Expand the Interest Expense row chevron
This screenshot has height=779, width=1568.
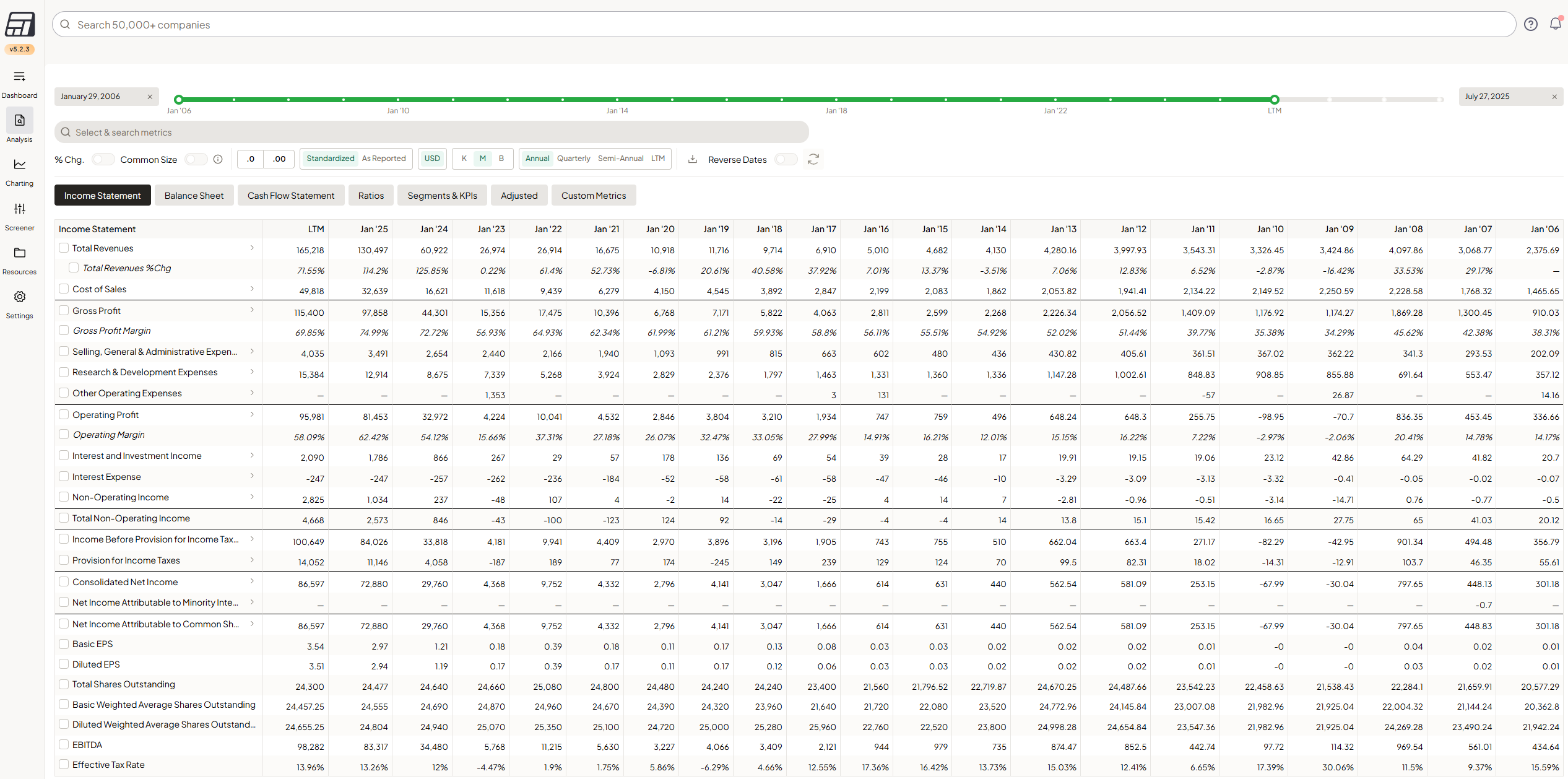point(252,476)
